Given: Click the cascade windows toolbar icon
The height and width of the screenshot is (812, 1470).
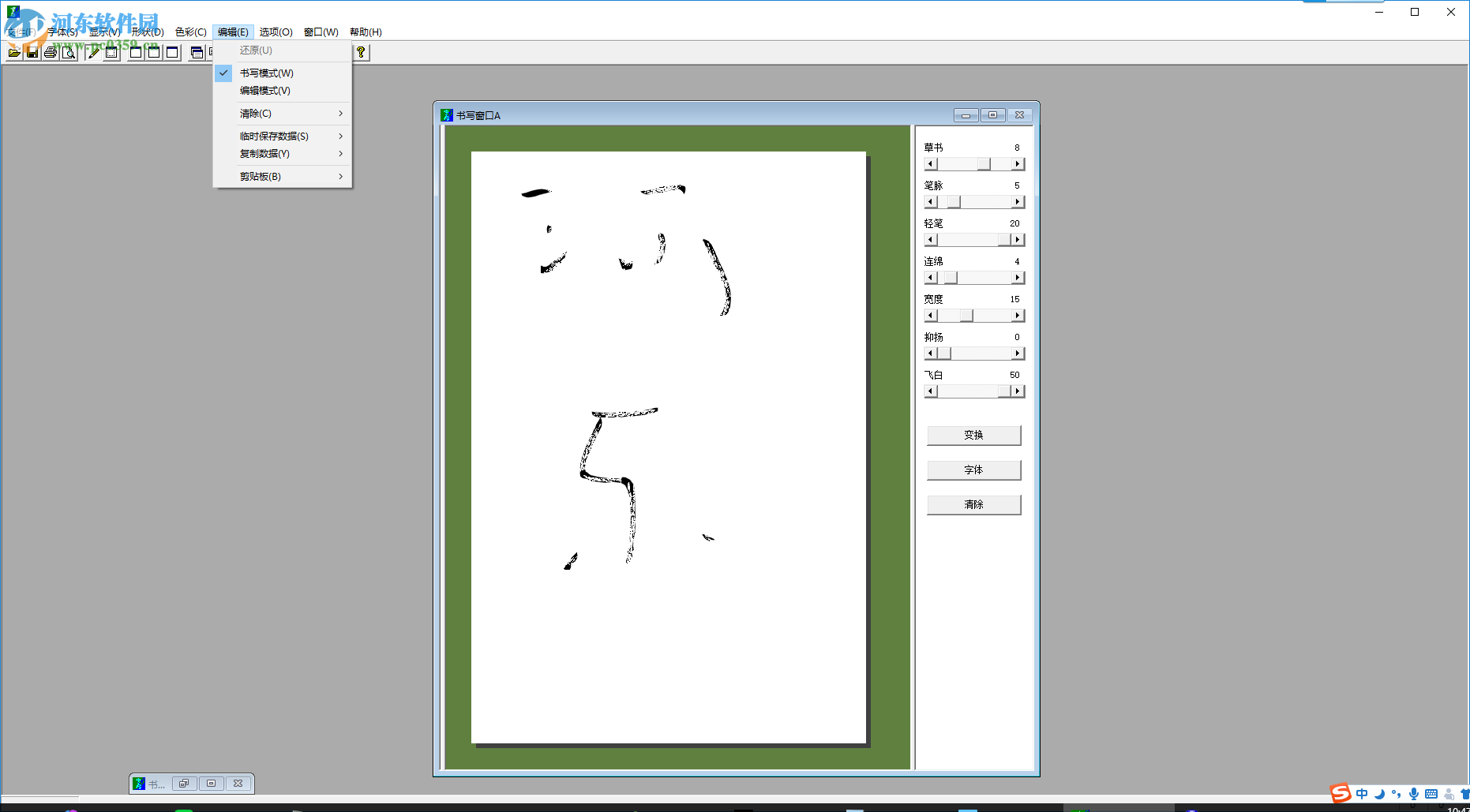Looking at the screenshot, I should point(197,53).
